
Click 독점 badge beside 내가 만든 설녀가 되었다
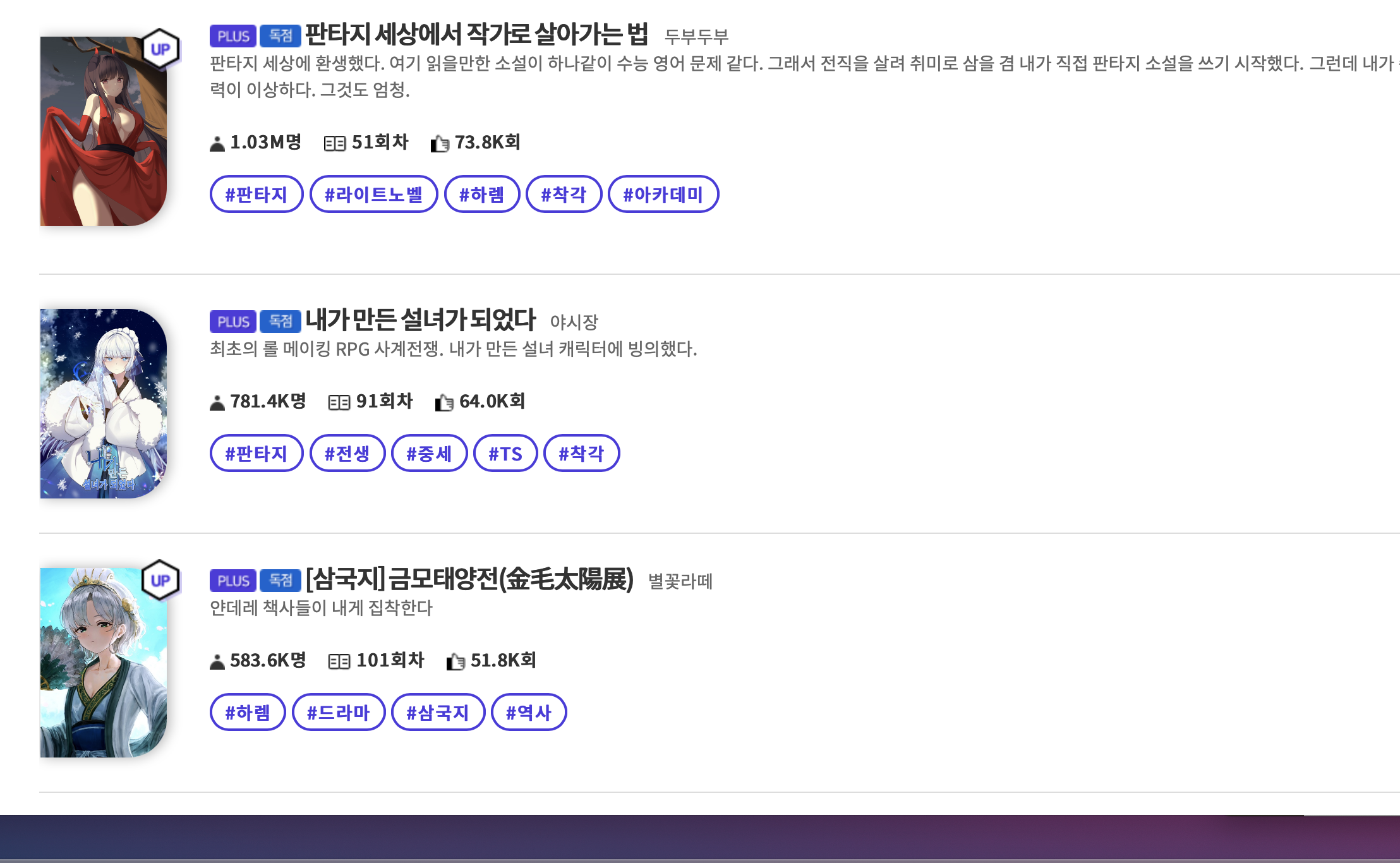[x=281, y=322]
